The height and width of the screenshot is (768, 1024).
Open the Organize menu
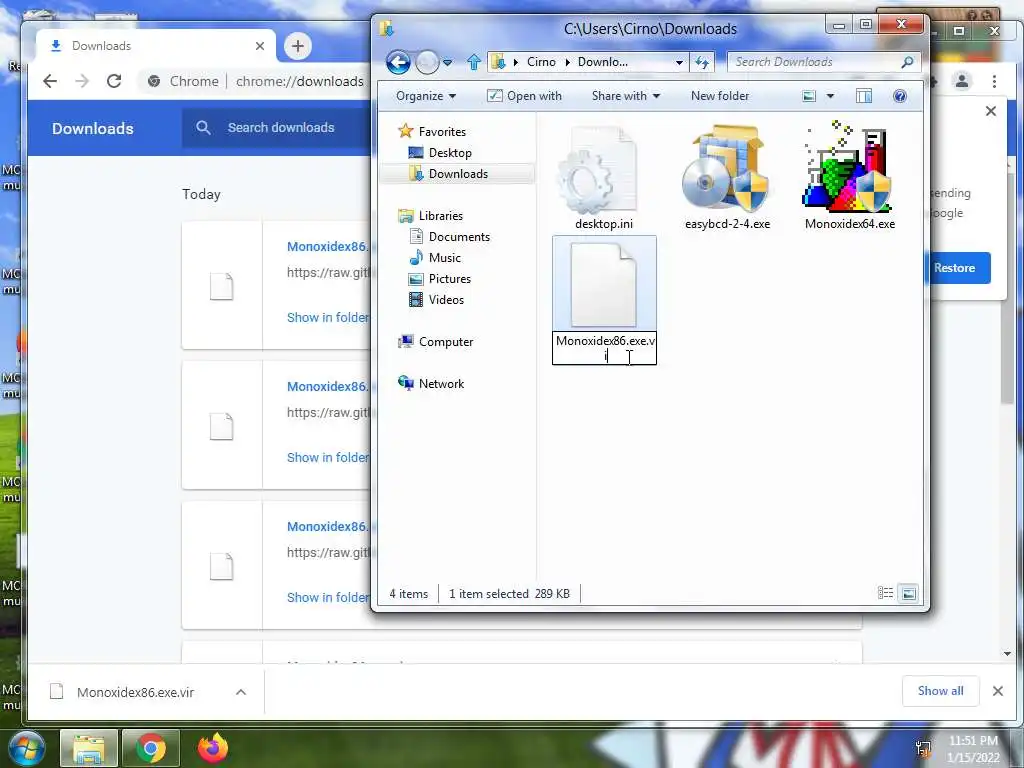(426, 96)
